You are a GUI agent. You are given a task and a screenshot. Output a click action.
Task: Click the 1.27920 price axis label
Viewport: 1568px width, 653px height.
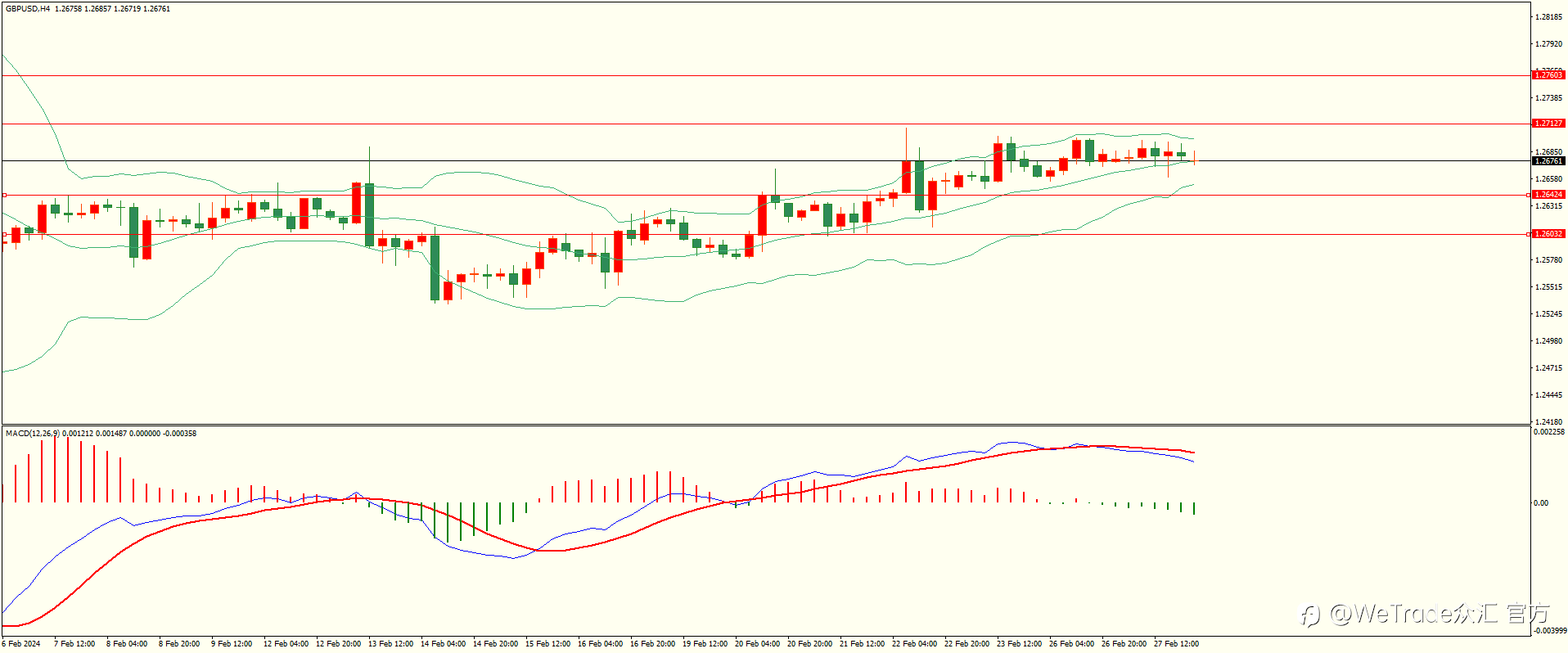tap(1549, 44)
